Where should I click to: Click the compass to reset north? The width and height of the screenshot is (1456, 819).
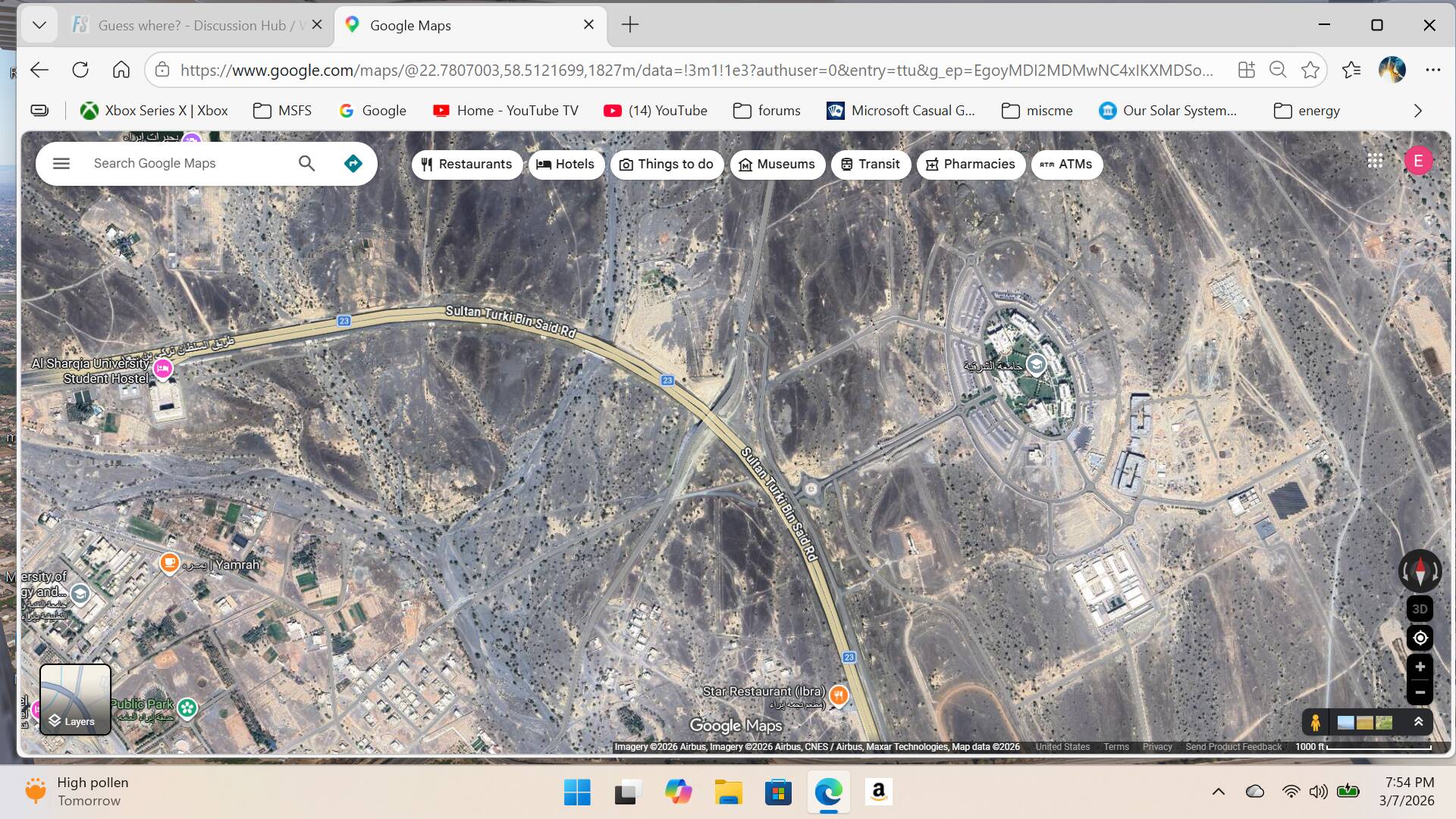coord(1420,570)
